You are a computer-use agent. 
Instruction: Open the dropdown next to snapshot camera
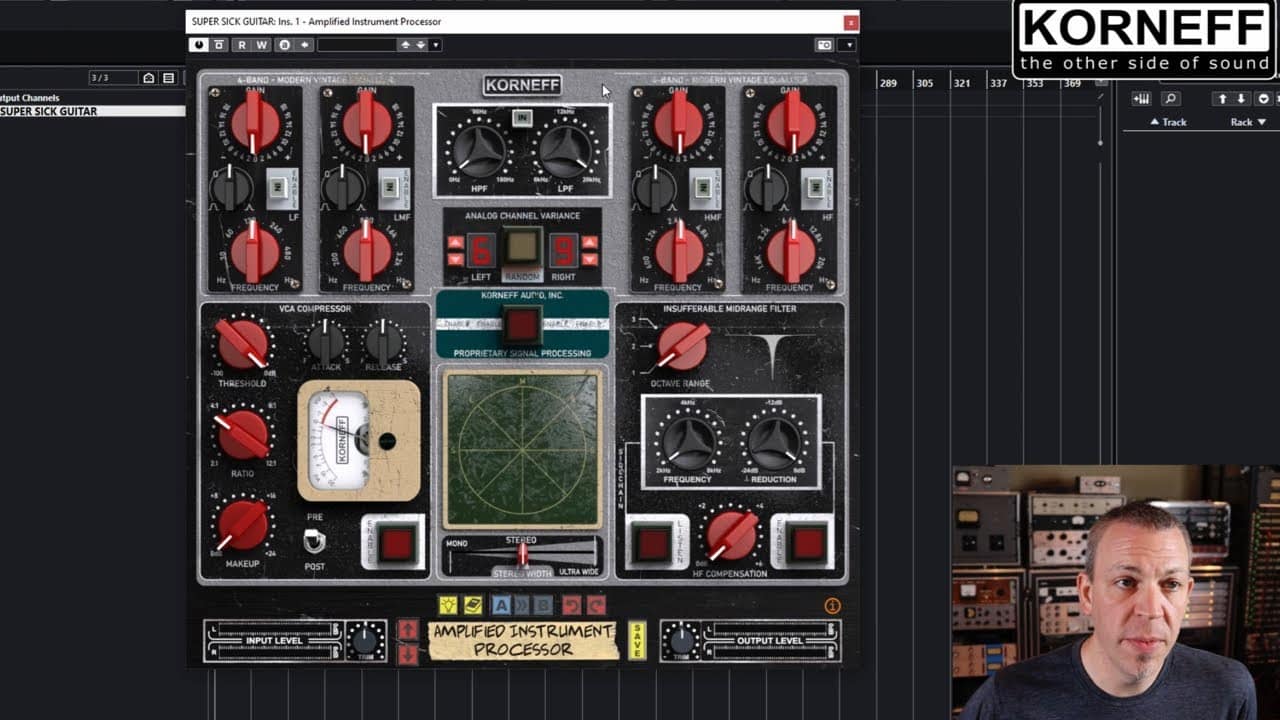pos(849,45)
